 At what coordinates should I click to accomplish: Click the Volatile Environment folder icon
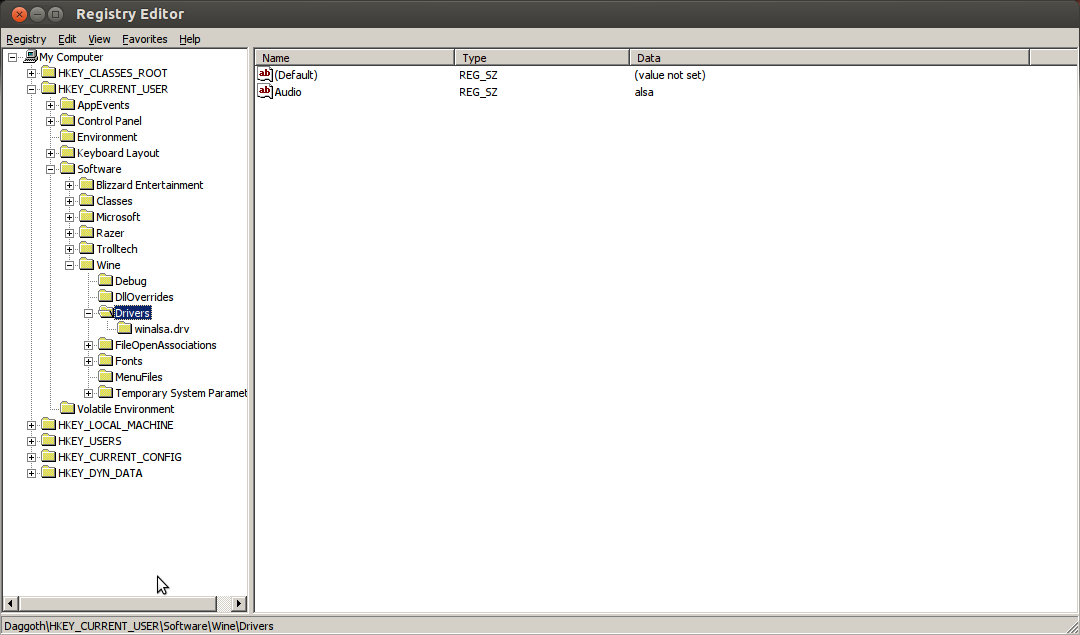pyautogui.click(x=68, y=408)
